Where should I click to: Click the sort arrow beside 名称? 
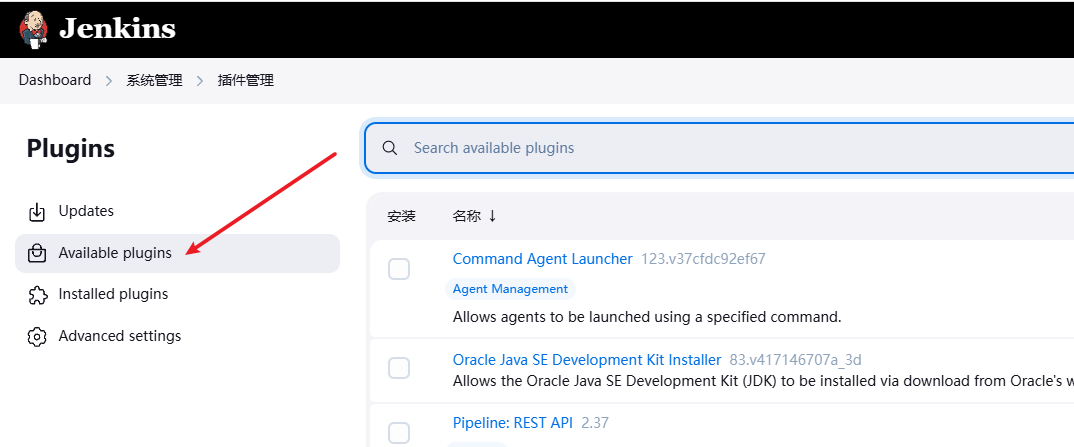click(x=492, y=216)
